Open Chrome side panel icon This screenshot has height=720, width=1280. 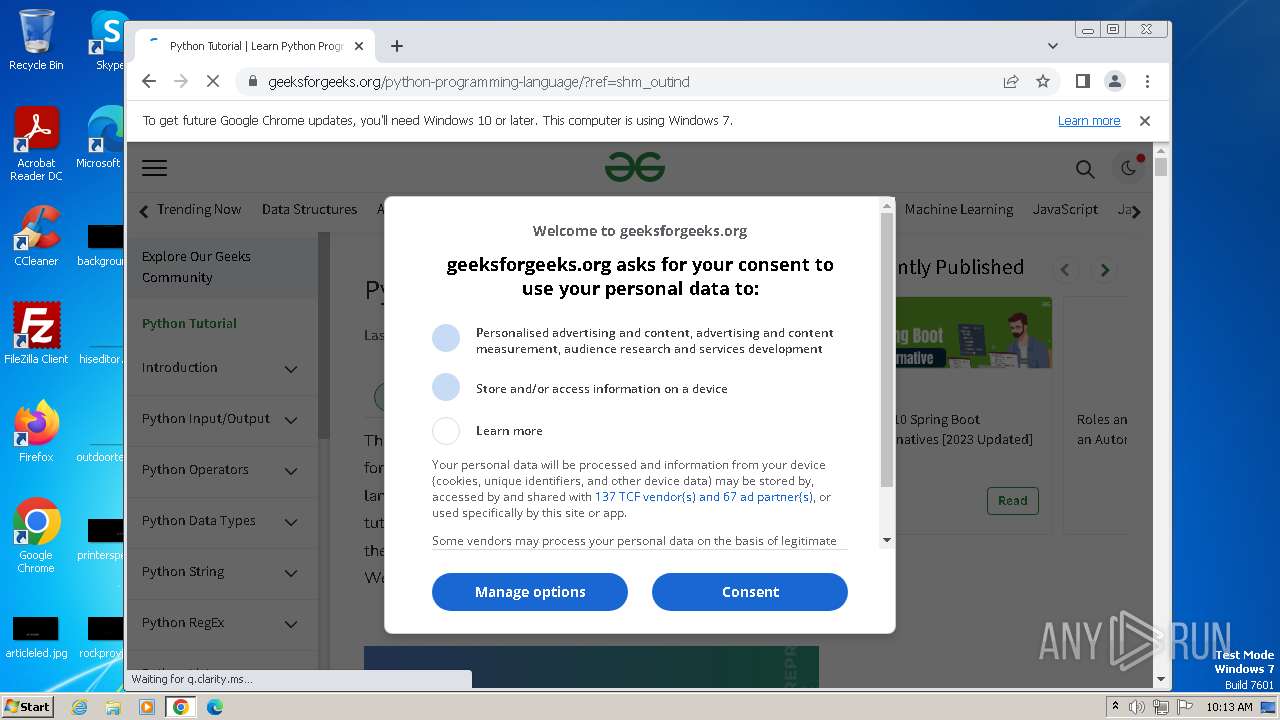pos(1082,81)
